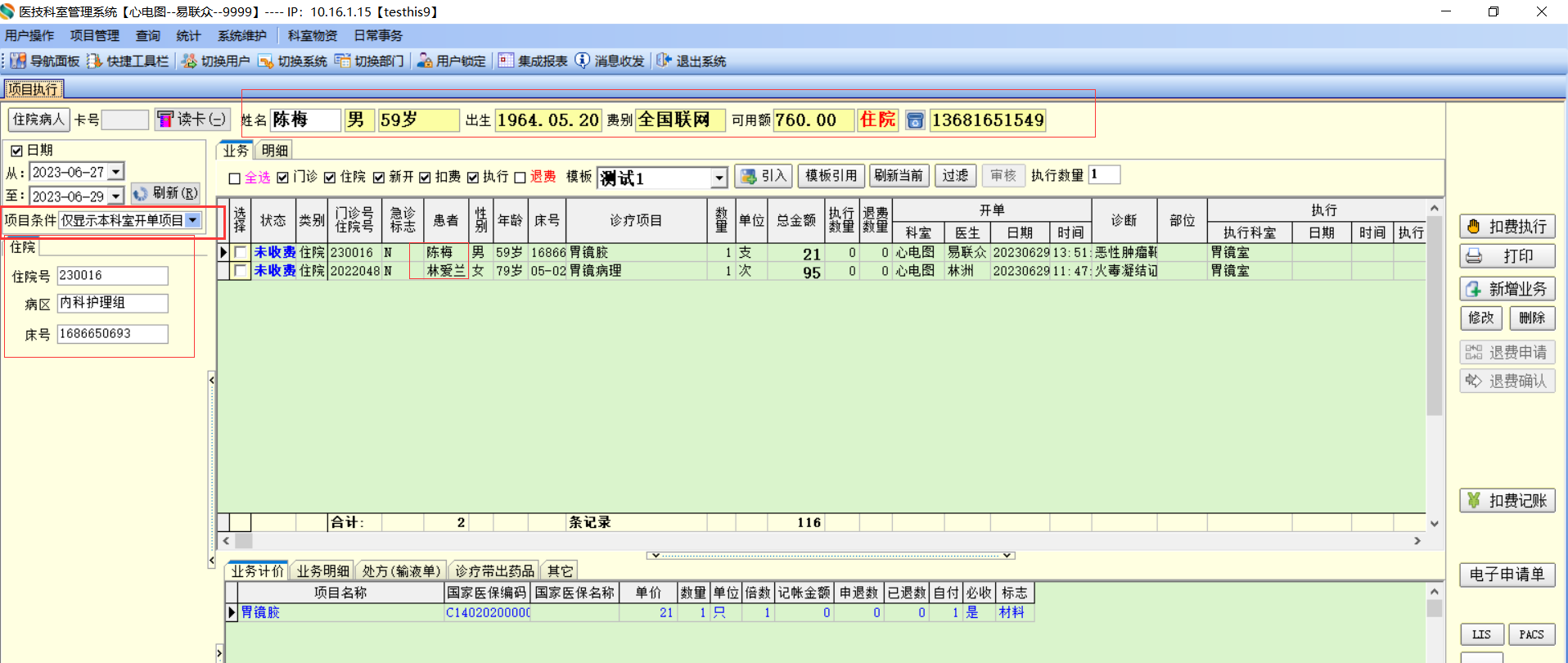Click the main table horizontal scrollbar
Viewport: 1568px width, 663px height.
822,541
